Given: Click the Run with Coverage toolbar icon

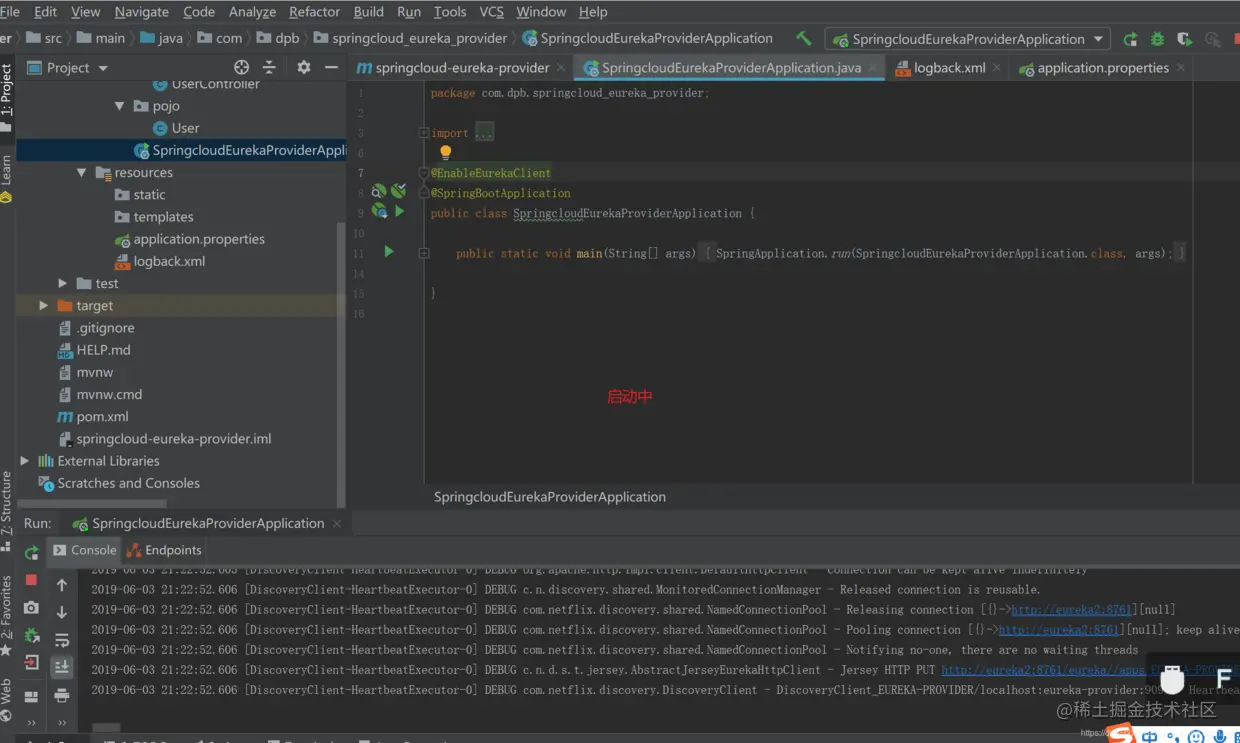Looking at the screenshot, I should [x=1184, y=39].
